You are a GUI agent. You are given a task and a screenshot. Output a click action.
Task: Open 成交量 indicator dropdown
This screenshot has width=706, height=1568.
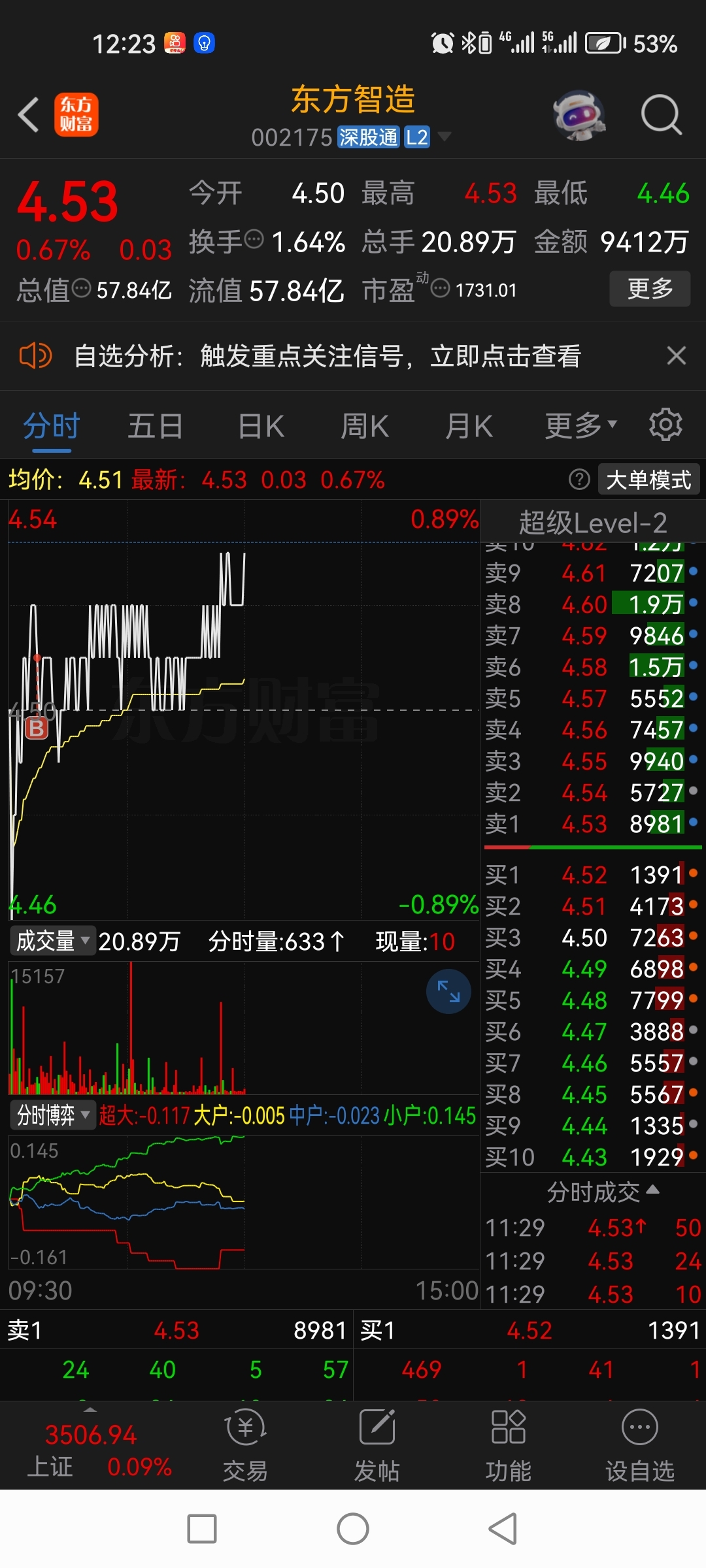click(53, 941)
